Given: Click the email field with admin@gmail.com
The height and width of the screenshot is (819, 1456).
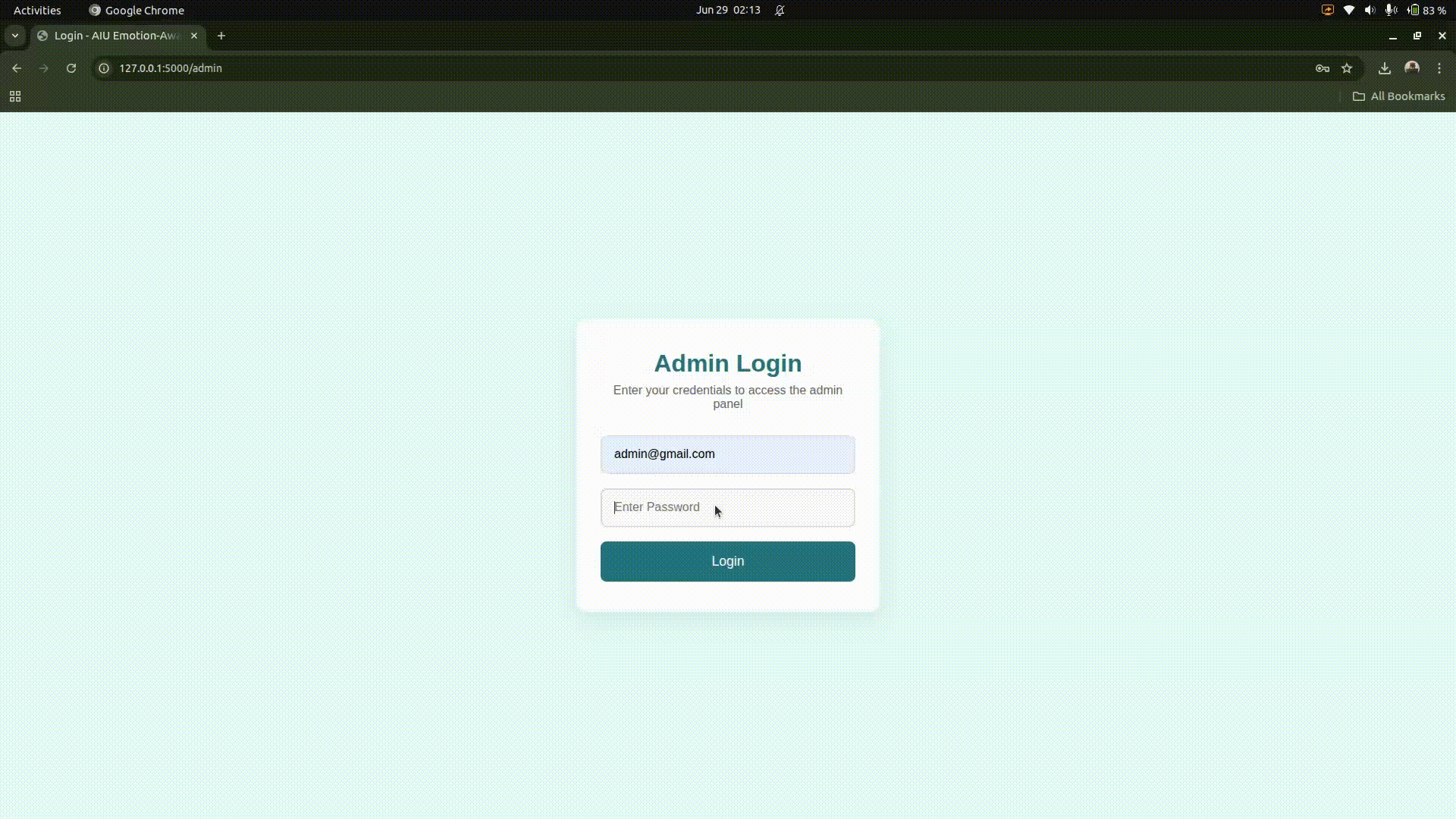Looking at the screenshot, I should [728, 454].
